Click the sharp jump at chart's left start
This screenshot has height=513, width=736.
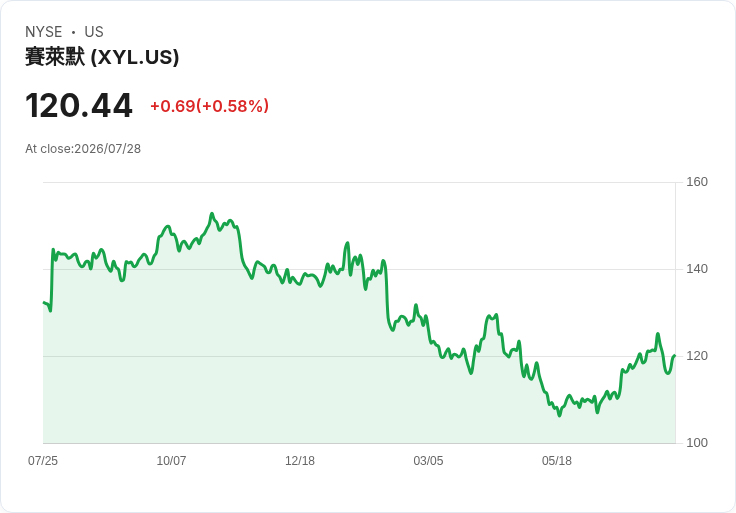(x=52, y=279)
